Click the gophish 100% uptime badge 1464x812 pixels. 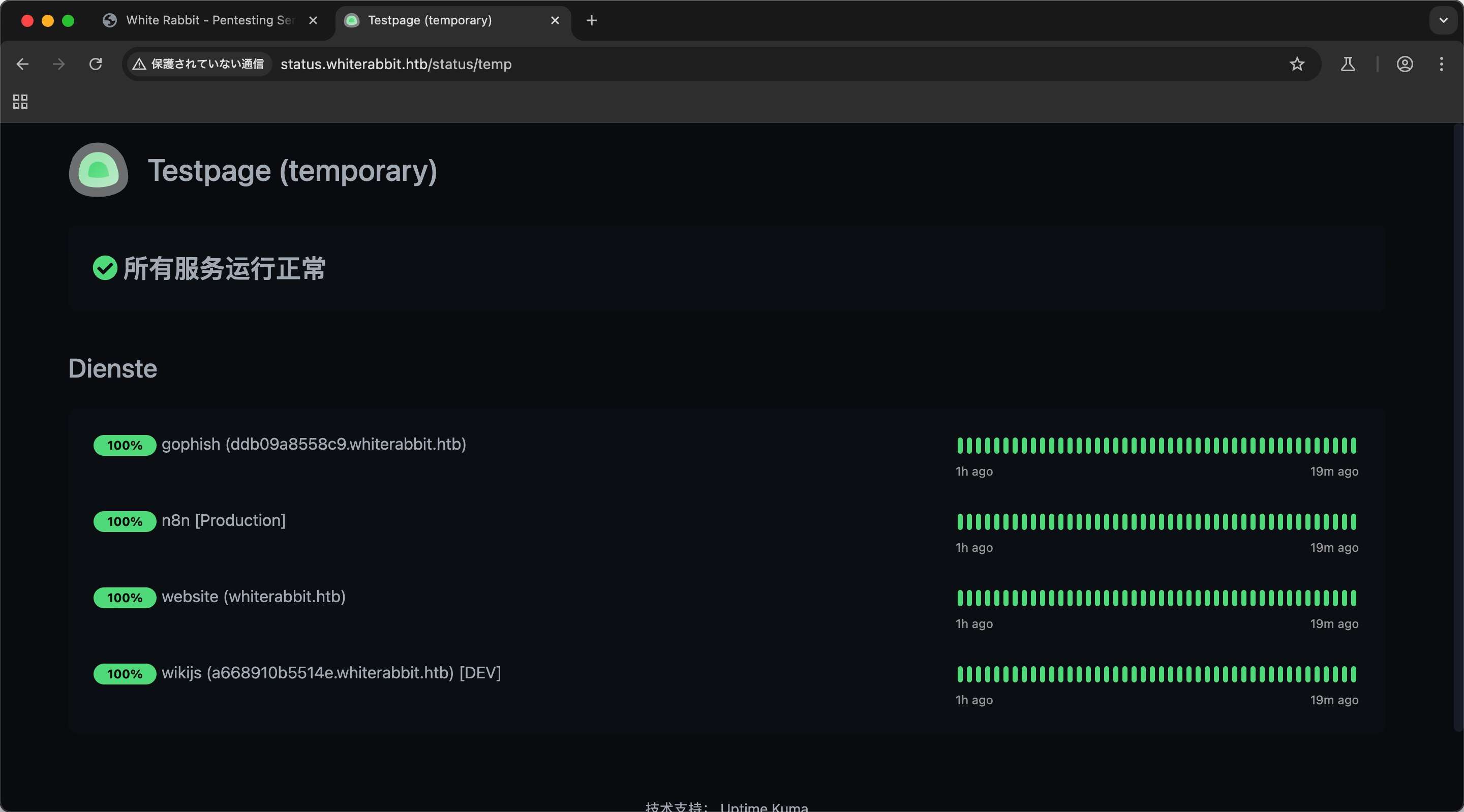(125, 445)
